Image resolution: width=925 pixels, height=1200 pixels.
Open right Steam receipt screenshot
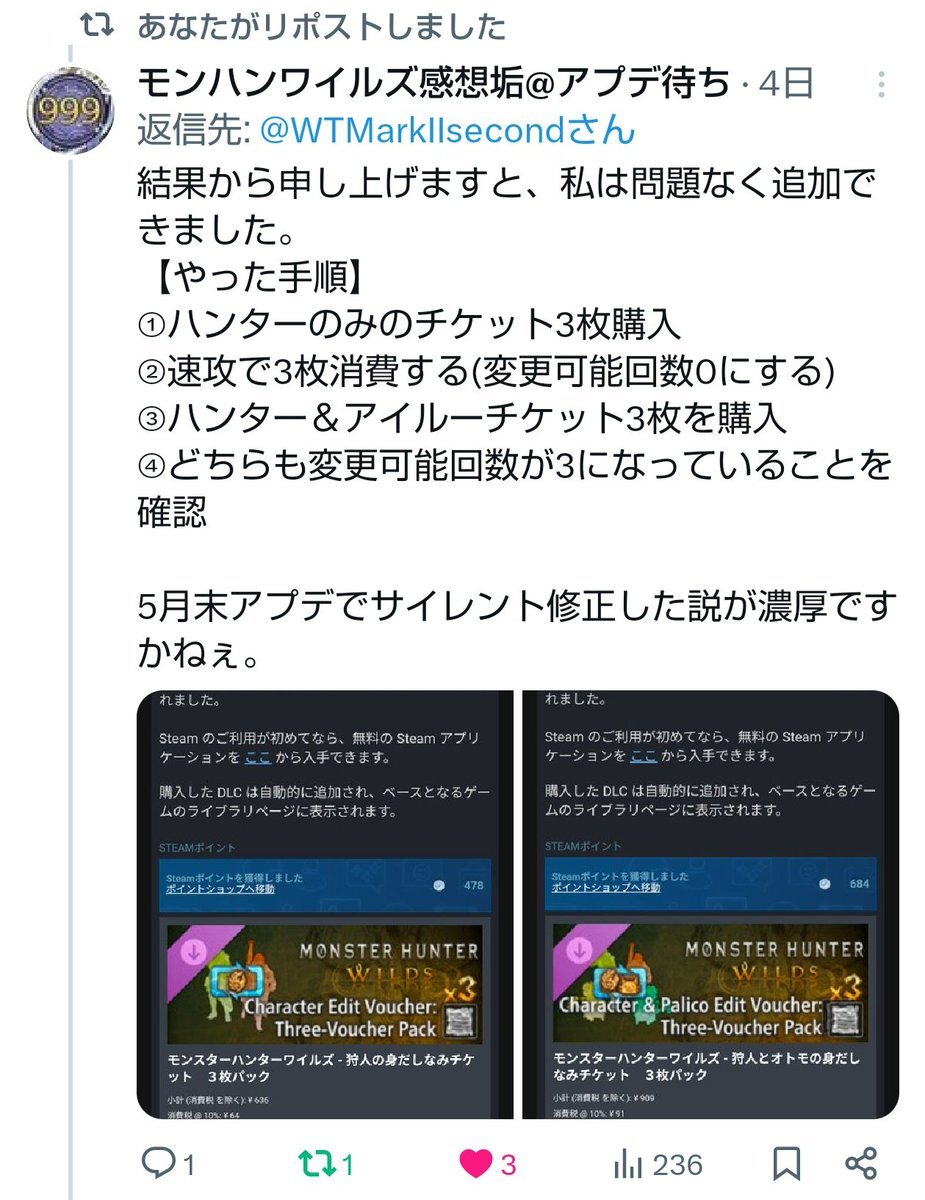pyautogui.click(x=711, y=904)
